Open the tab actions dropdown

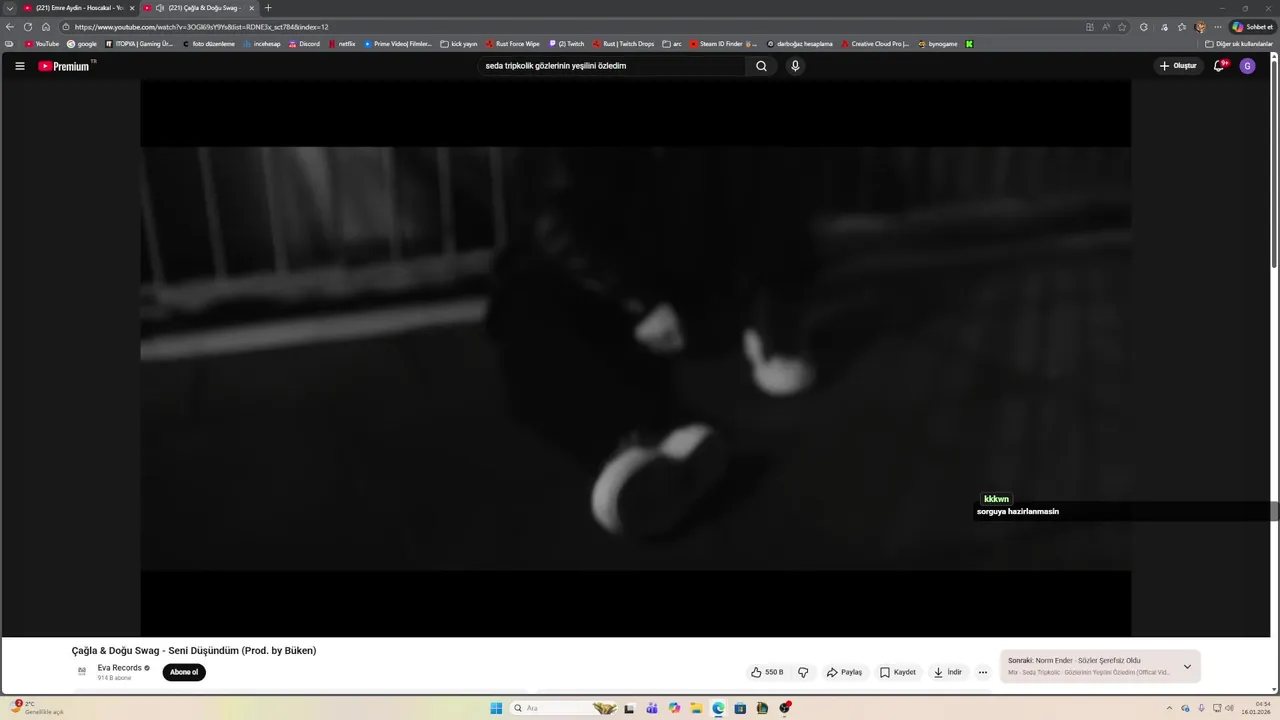[9, 8]
